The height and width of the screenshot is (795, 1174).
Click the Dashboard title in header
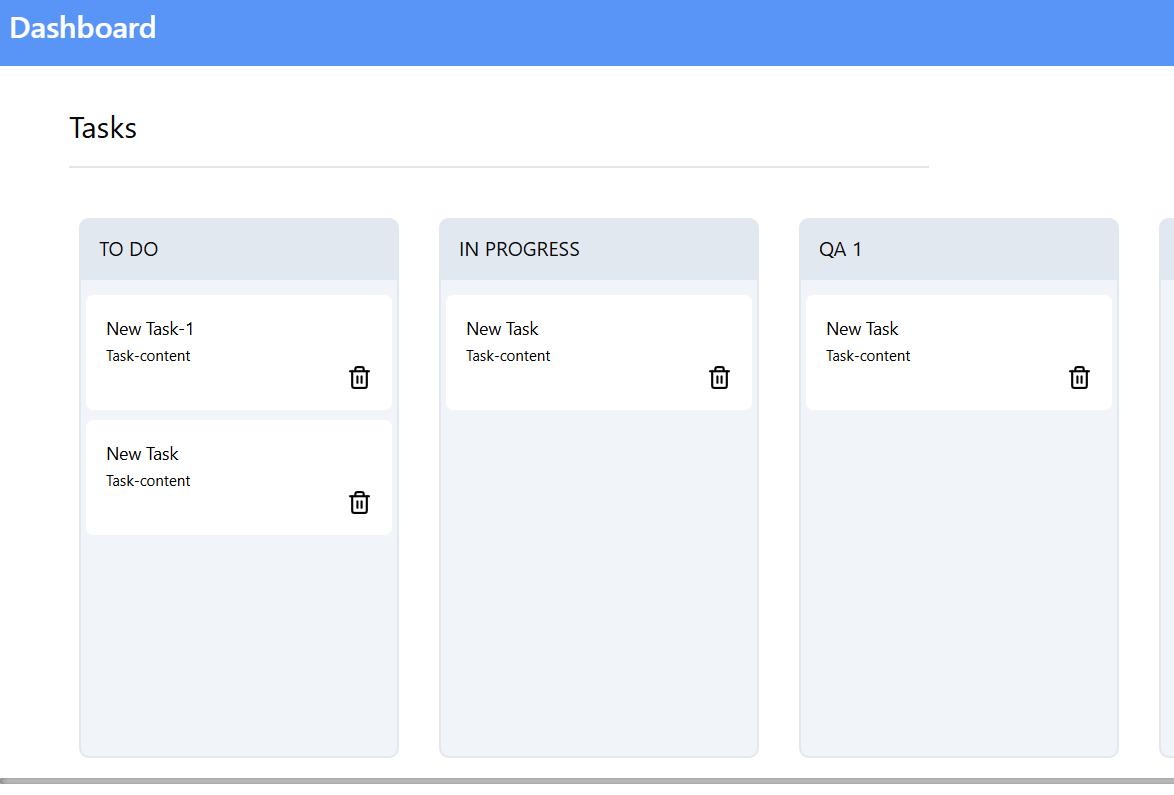point(83,27)
